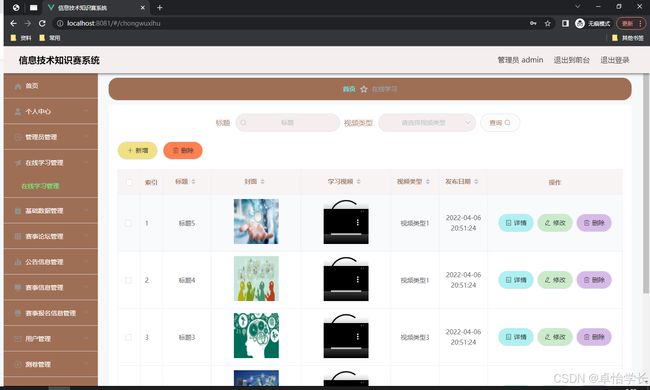Click the home icon in the sidebar
The height and width of the screenshot is (390, 650).
(x=18, y=86)
